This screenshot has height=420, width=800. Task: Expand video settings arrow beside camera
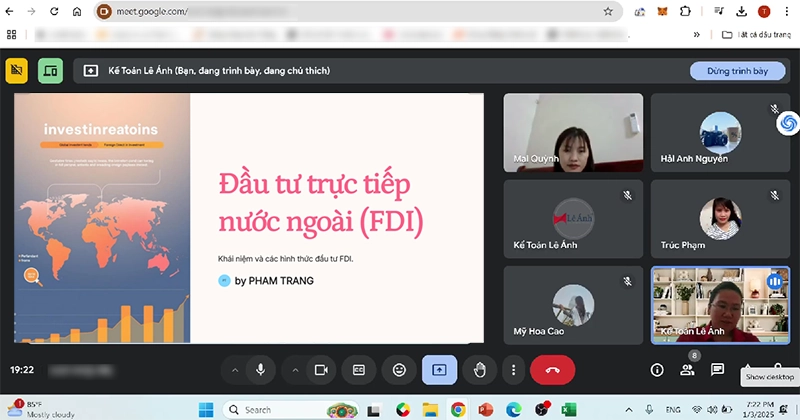pyautogui.click(x=295, y=369)
